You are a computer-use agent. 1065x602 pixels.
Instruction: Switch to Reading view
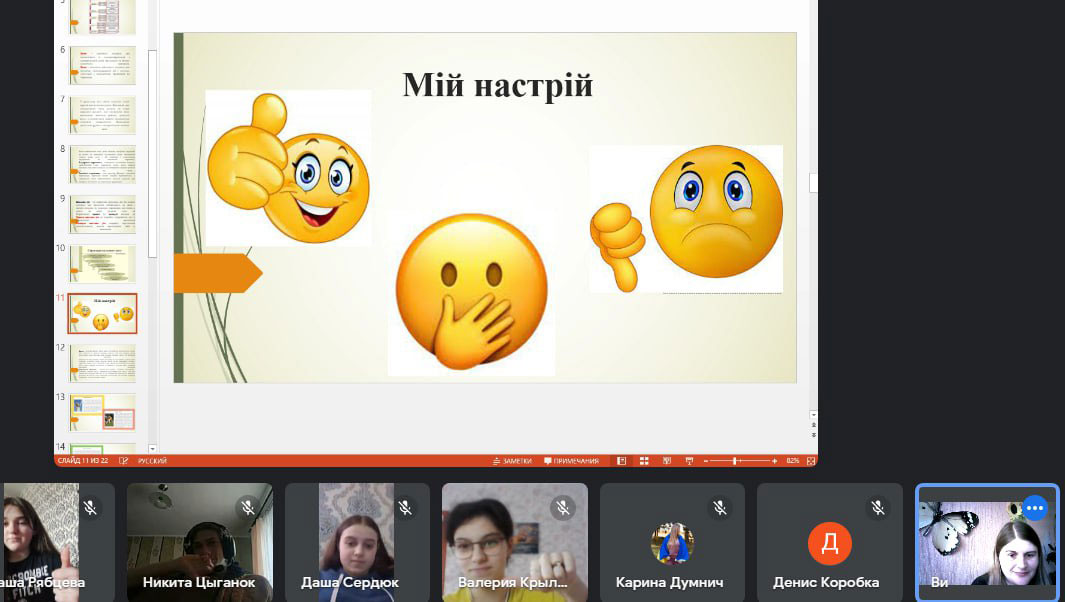point(667,461)
